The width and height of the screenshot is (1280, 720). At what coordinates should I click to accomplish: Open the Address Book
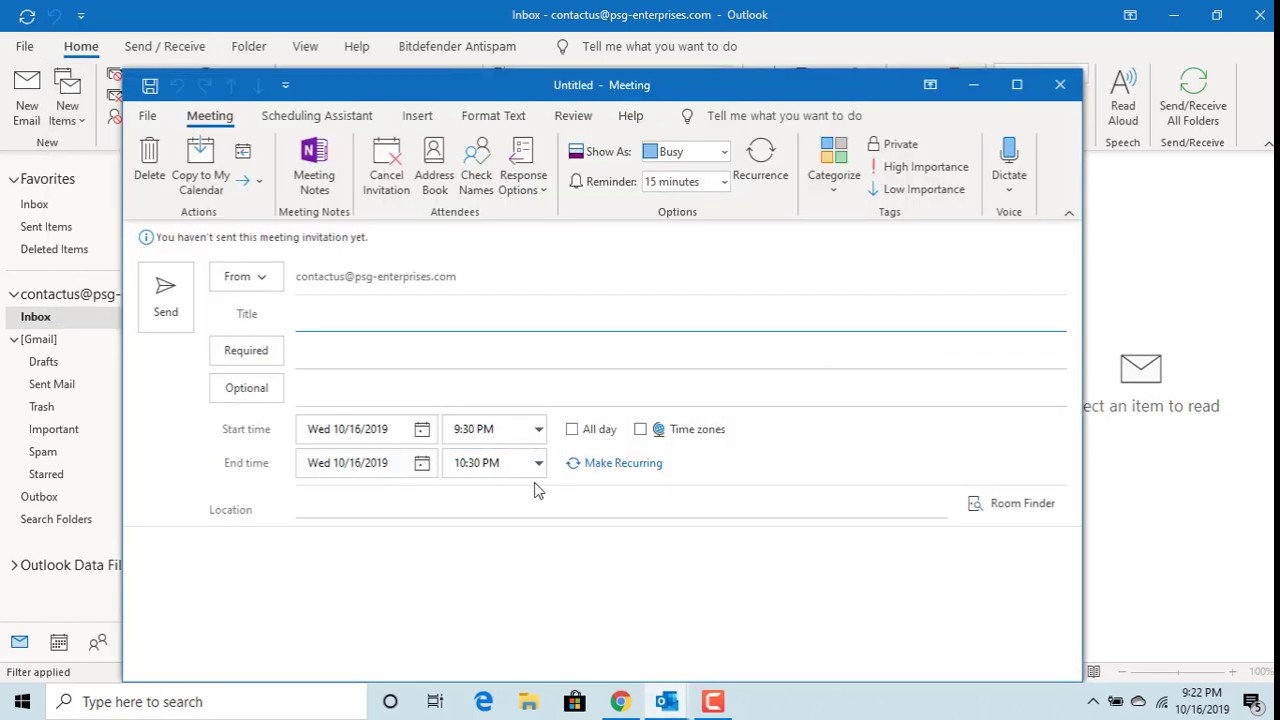[434, 167]
